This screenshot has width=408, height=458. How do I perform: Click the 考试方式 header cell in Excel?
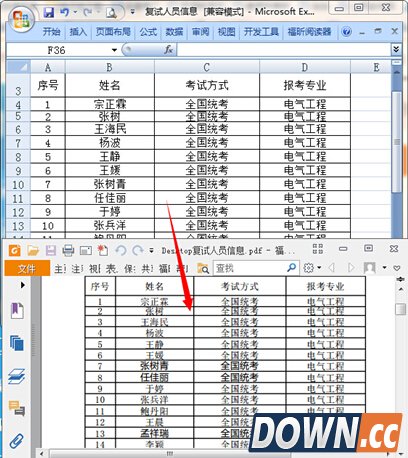[207, 86]
